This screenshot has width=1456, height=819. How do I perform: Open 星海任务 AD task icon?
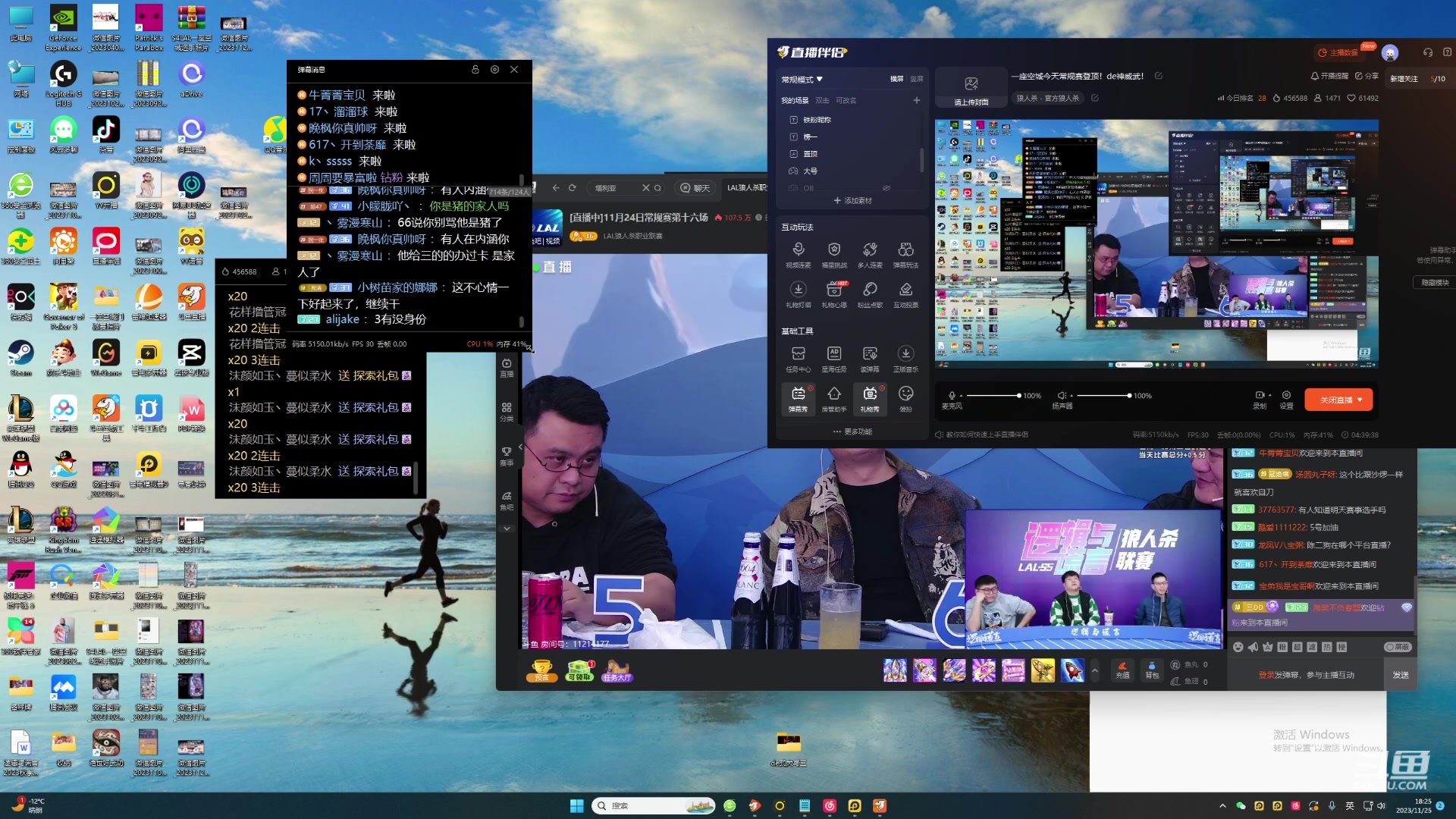click(834, 359)
